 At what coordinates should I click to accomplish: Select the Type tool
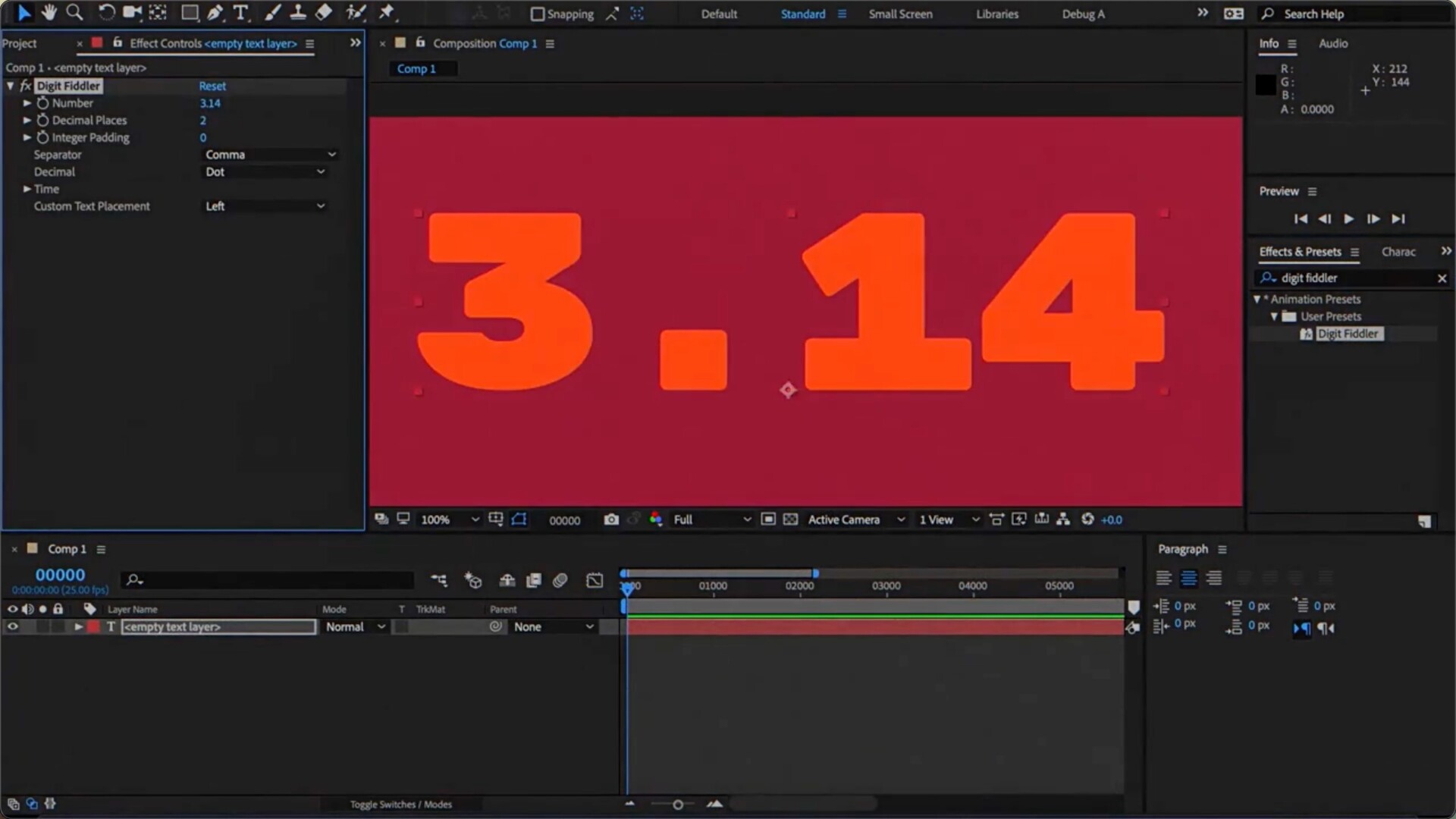[240, 12]
